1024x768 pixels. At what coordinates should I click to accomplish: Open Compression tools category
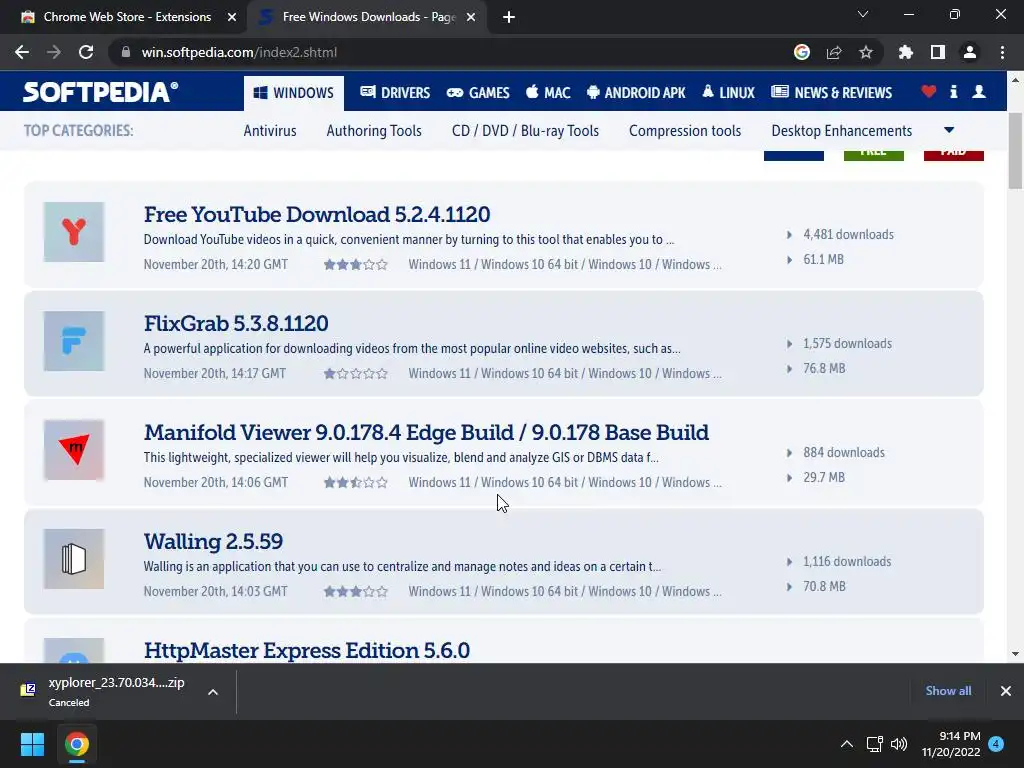point(685,131)
